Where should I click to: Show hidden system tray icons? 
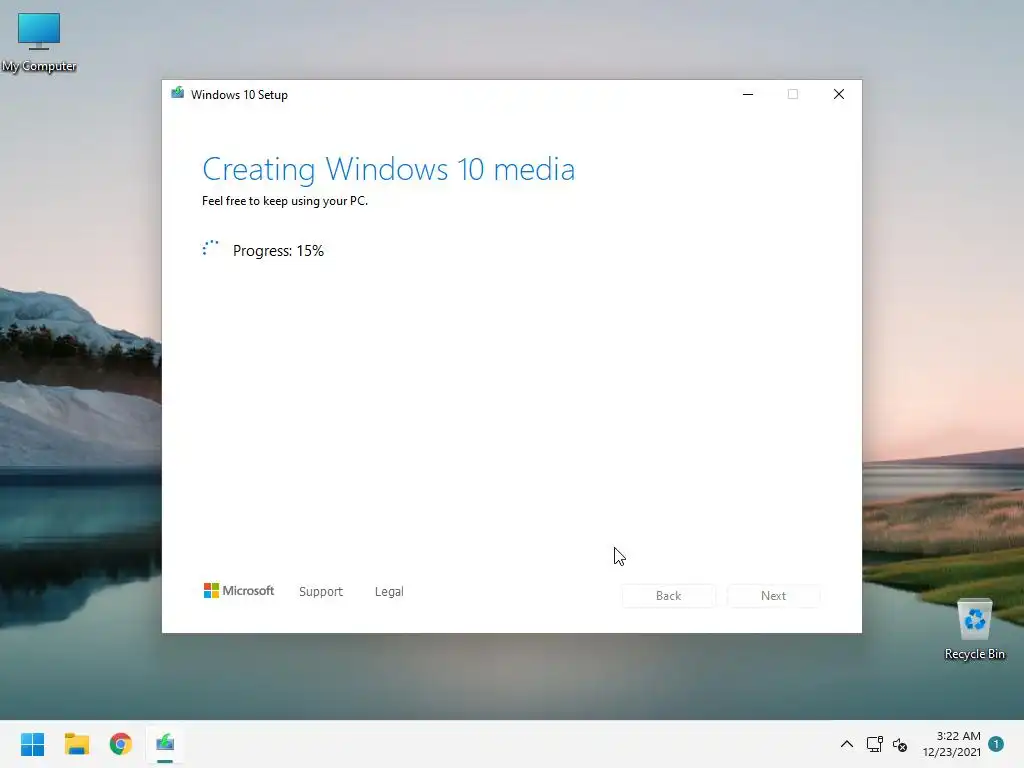pyautogui.click(x=846, y=744)
